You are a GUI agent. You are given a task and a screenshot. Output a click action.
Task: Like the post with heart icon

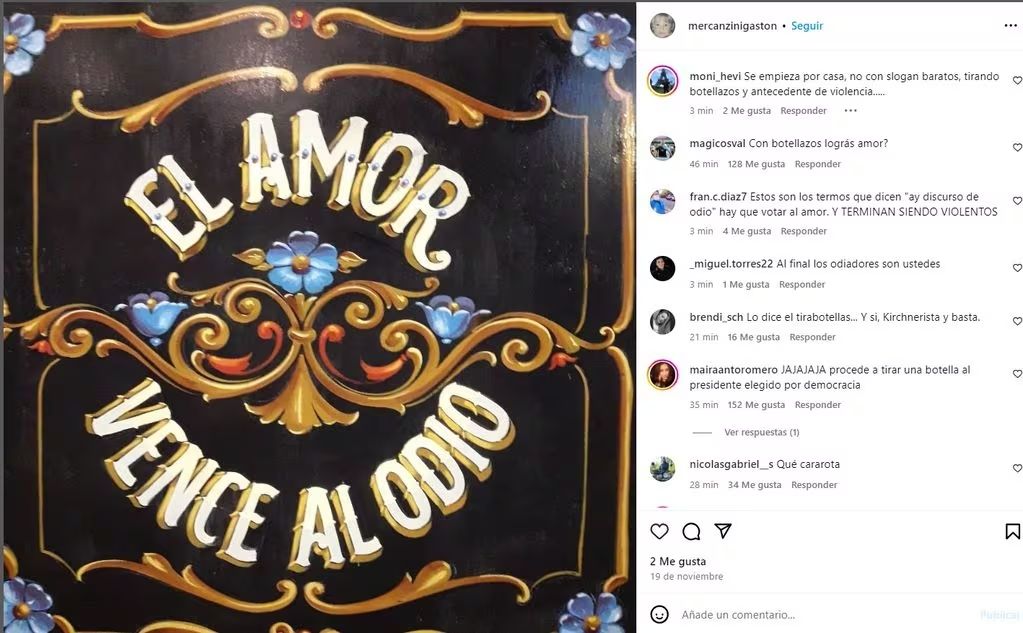tap(660, 531)
